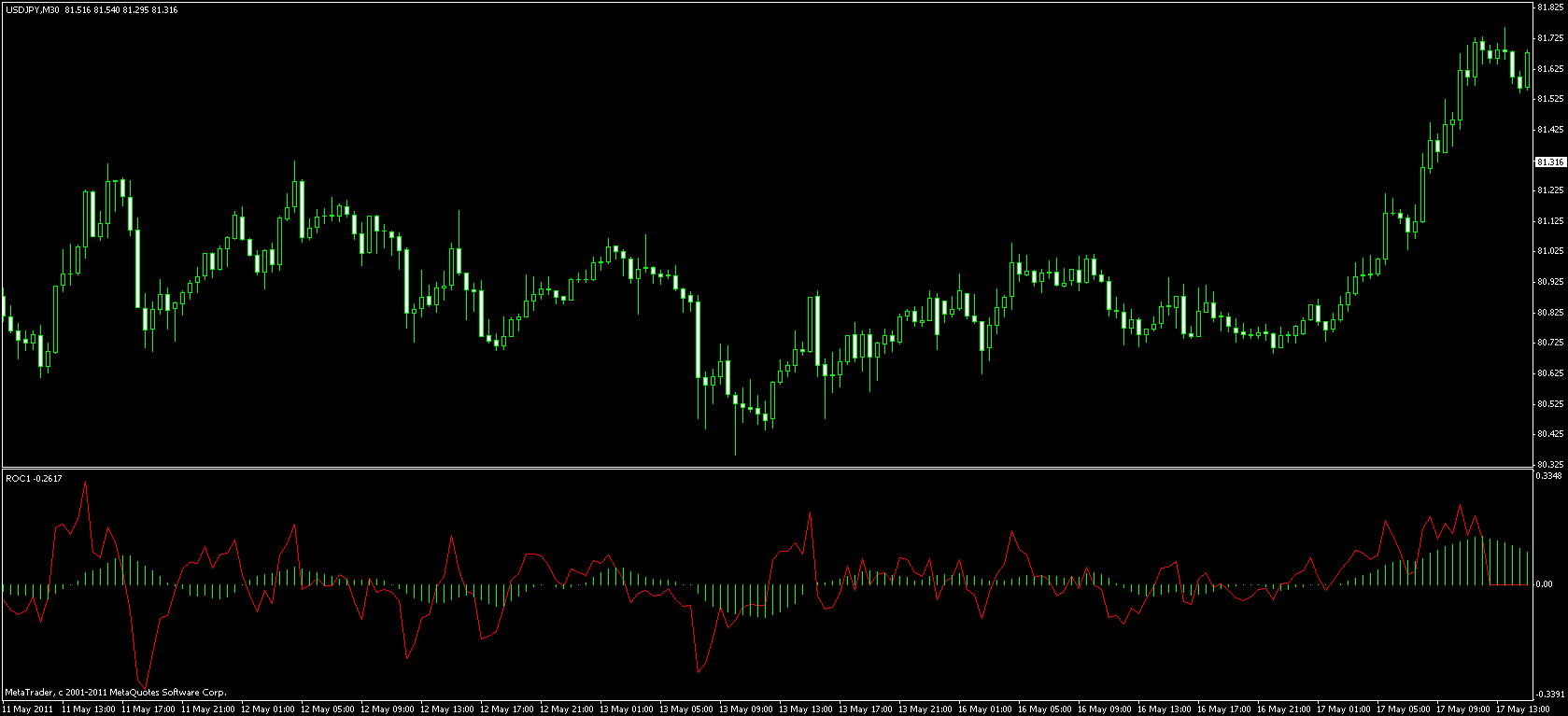1568x716 pixels.
Task: Select the 13 May 09:00 time label
Action: click(x=745, y=709)
